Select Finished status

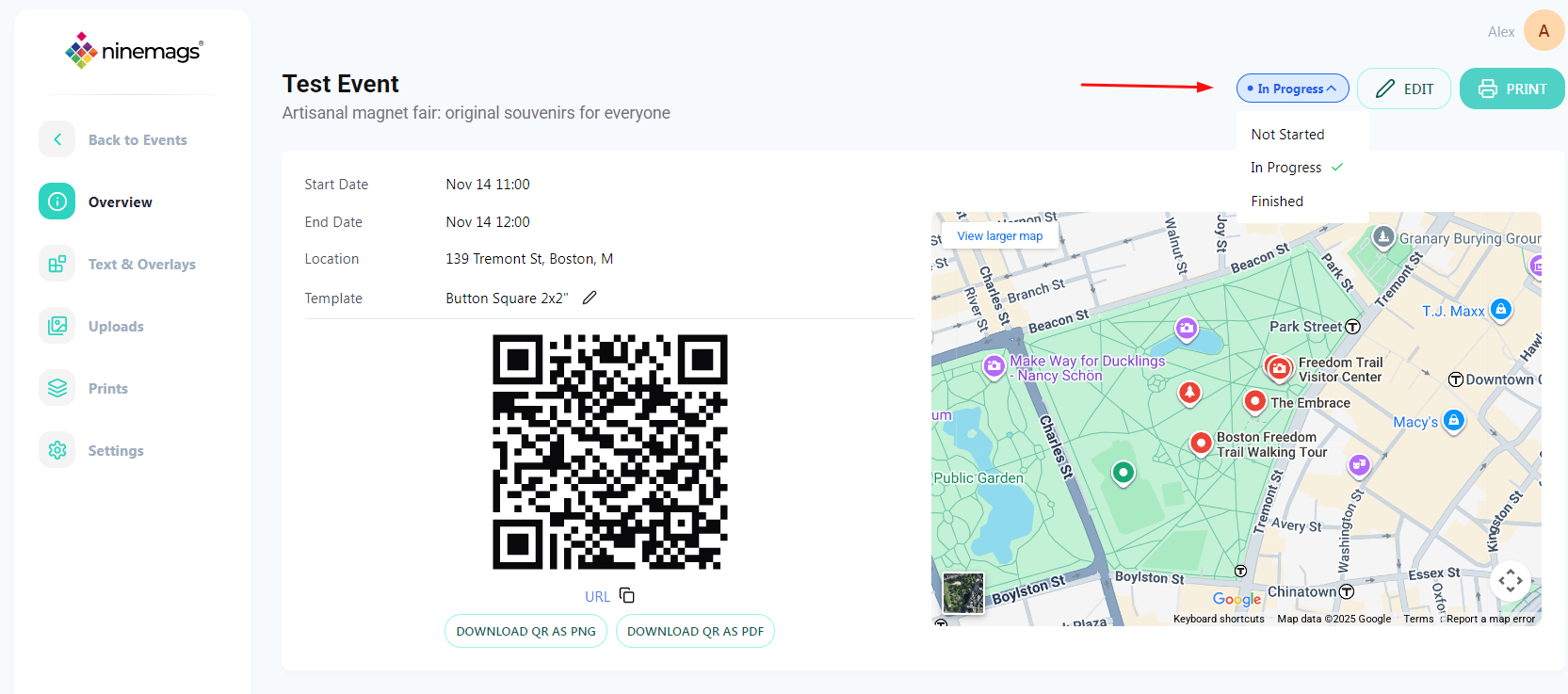(x=1277, y=202)
